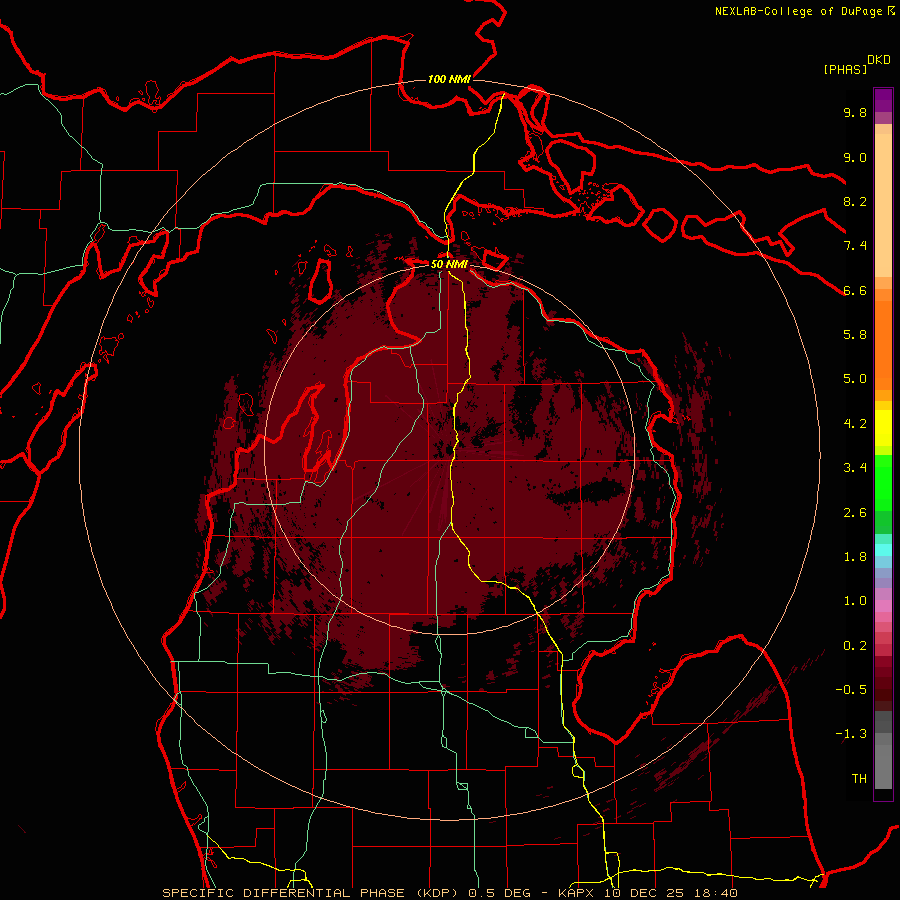Select the 7.4 scale label

point(855,246)
